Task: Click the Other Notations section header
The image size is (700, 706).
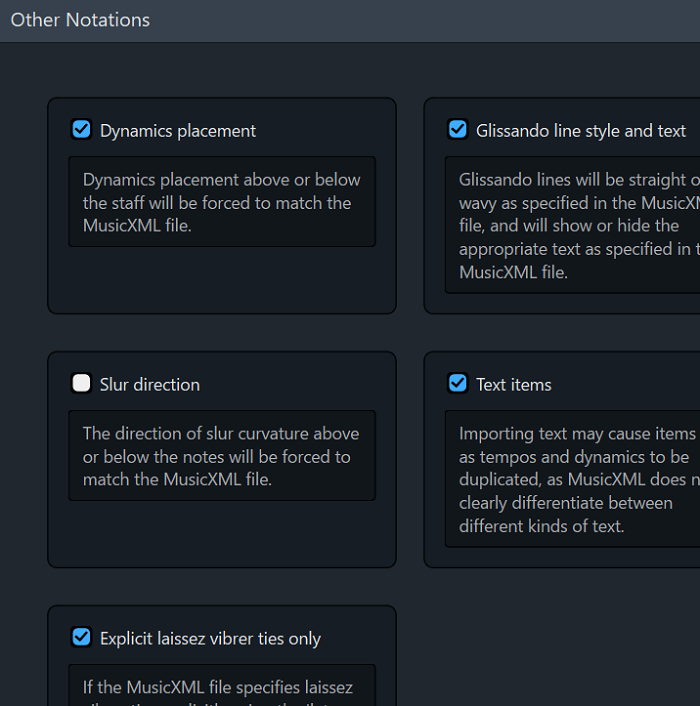Action: point(80,20)
